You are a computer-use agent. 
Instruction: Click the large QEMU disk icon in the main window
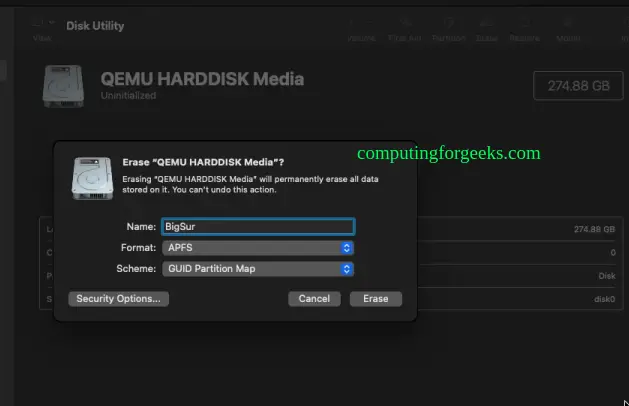click(x=63, y=86)
